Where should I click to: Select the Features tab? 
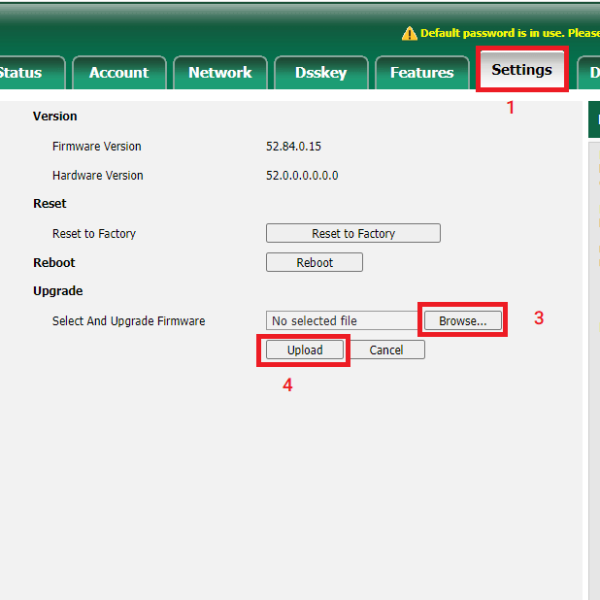click(x=421, y=73)
